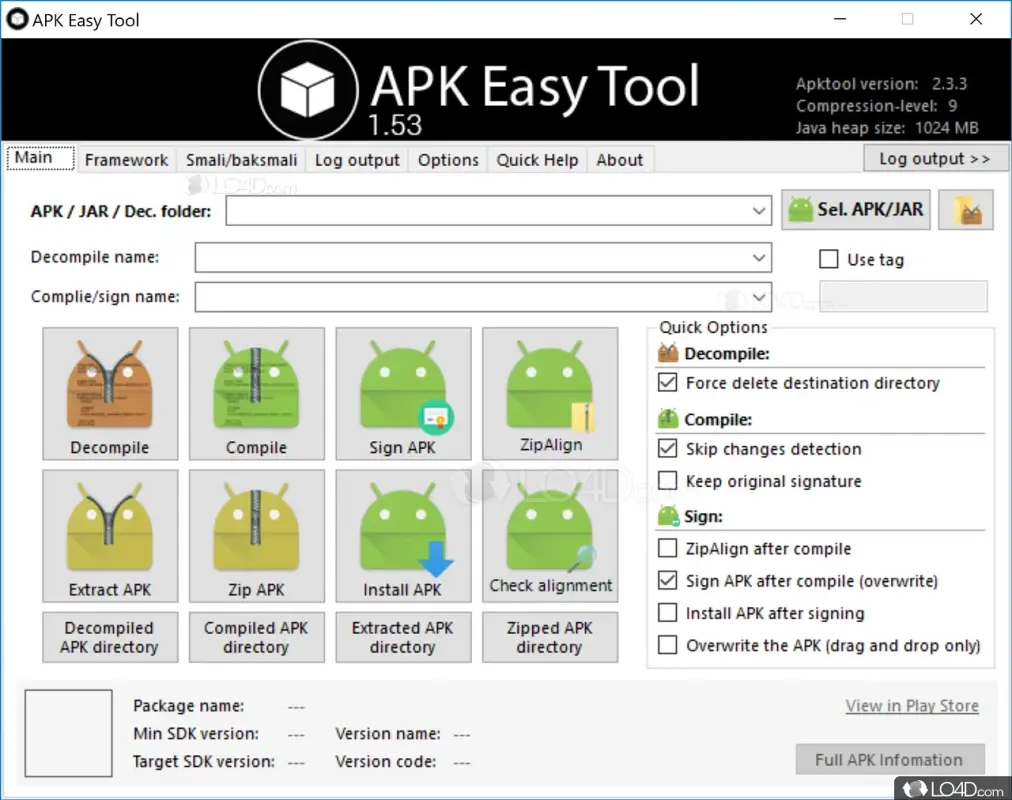
Task: Open the Quick Help tab
Action: 537,160
